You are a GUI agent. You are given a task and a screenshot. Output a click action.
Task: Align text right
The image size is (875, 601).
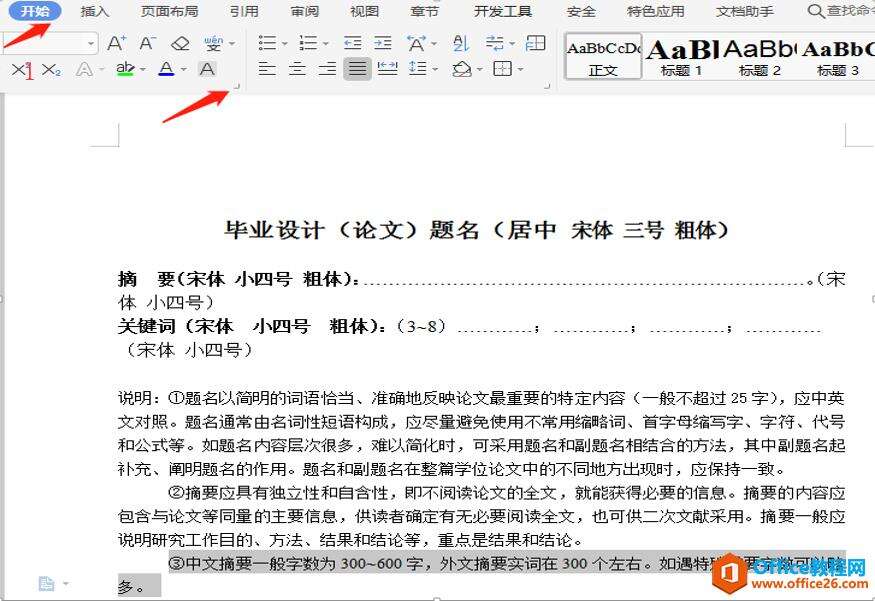(327, 69)
